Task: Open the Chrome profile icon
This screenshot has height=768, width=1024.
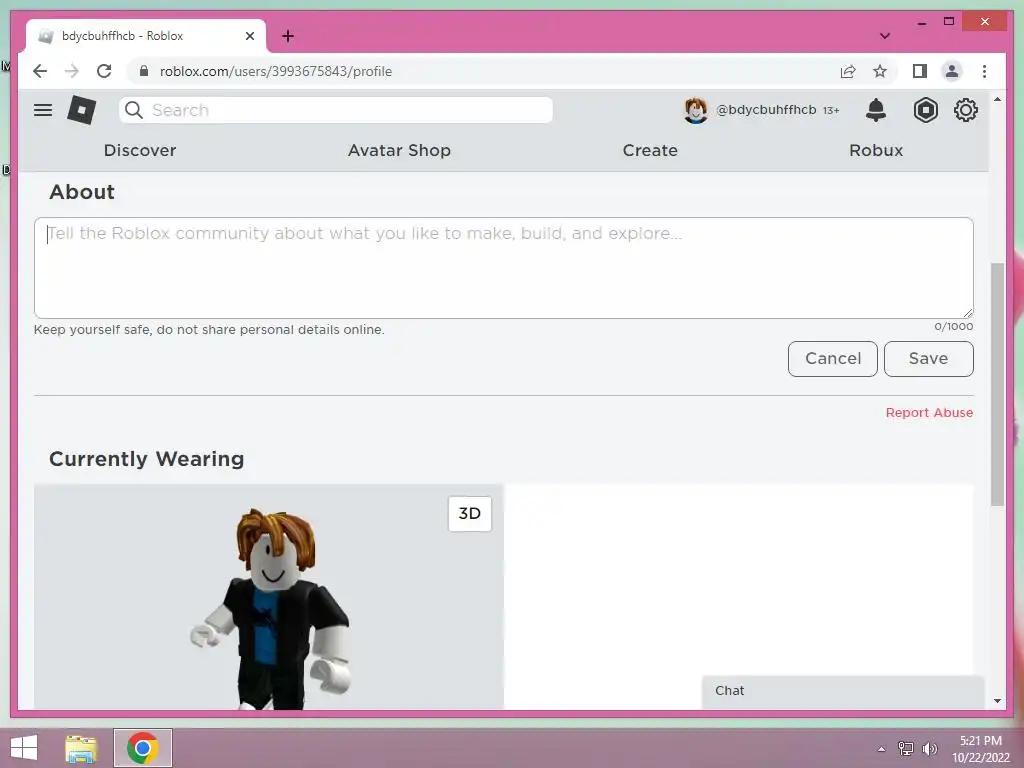Action: (x=952, y=71)
